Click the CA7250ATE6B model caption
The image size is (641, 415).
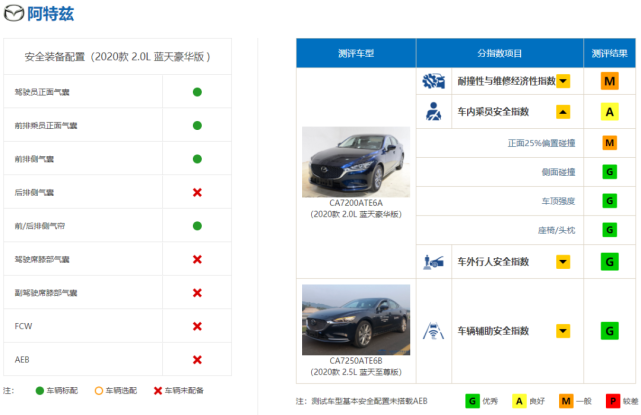click(356, 361)
